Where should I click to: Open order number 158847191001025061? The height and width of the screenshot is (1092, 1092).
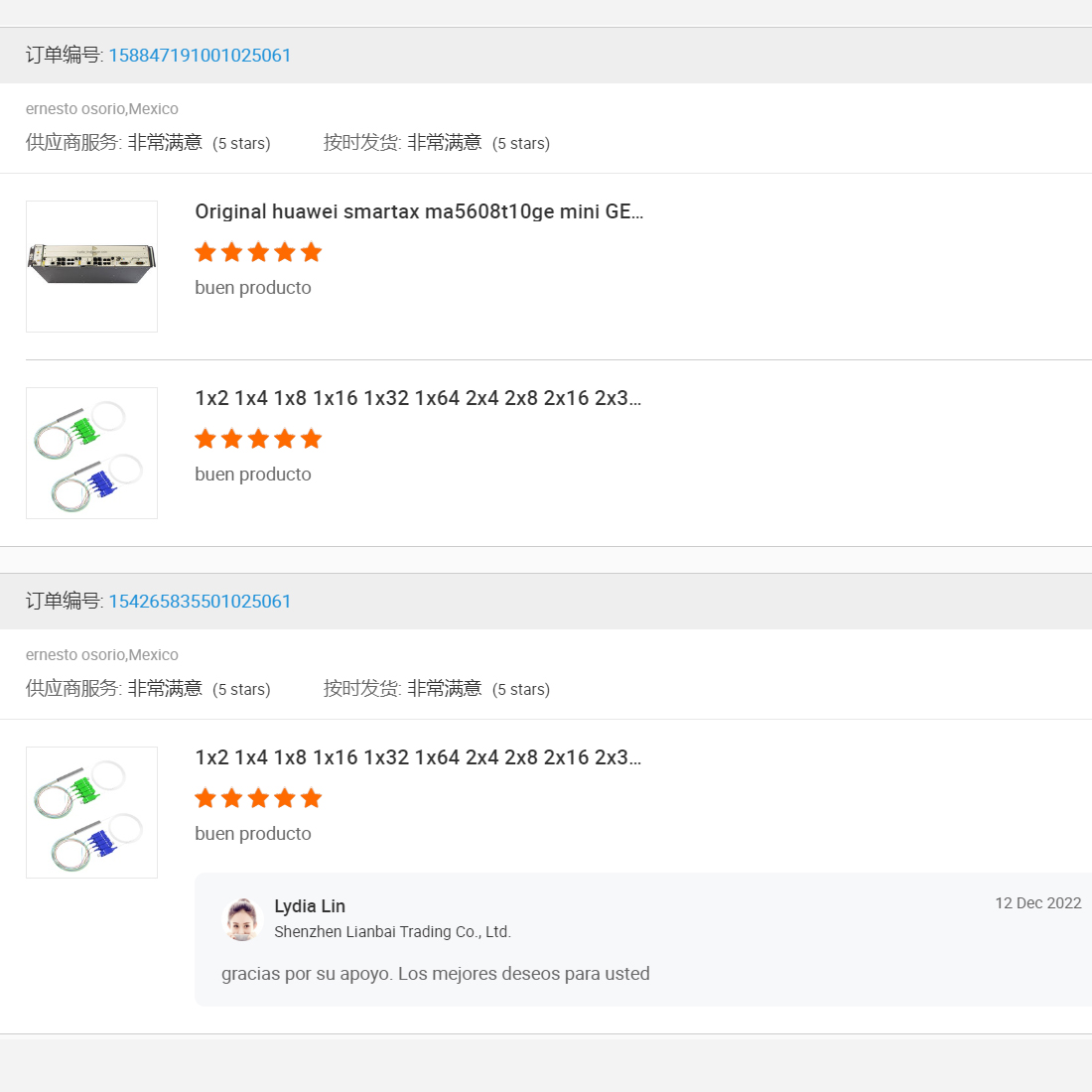tap(199, 56)
